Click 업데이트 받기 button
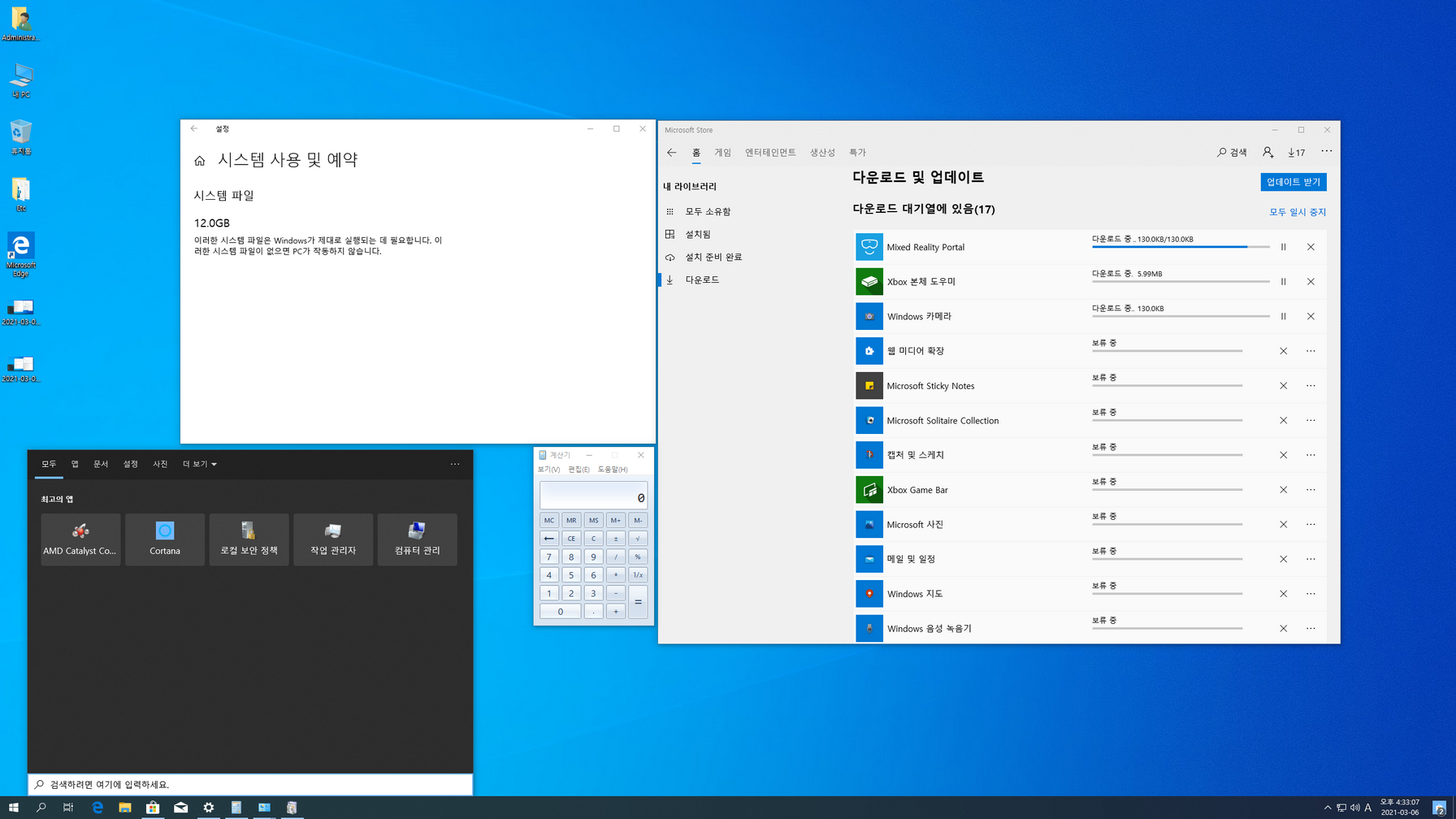Image resolution: width=1456 pixels, height=819 pixels. [x=1293, y=182]
